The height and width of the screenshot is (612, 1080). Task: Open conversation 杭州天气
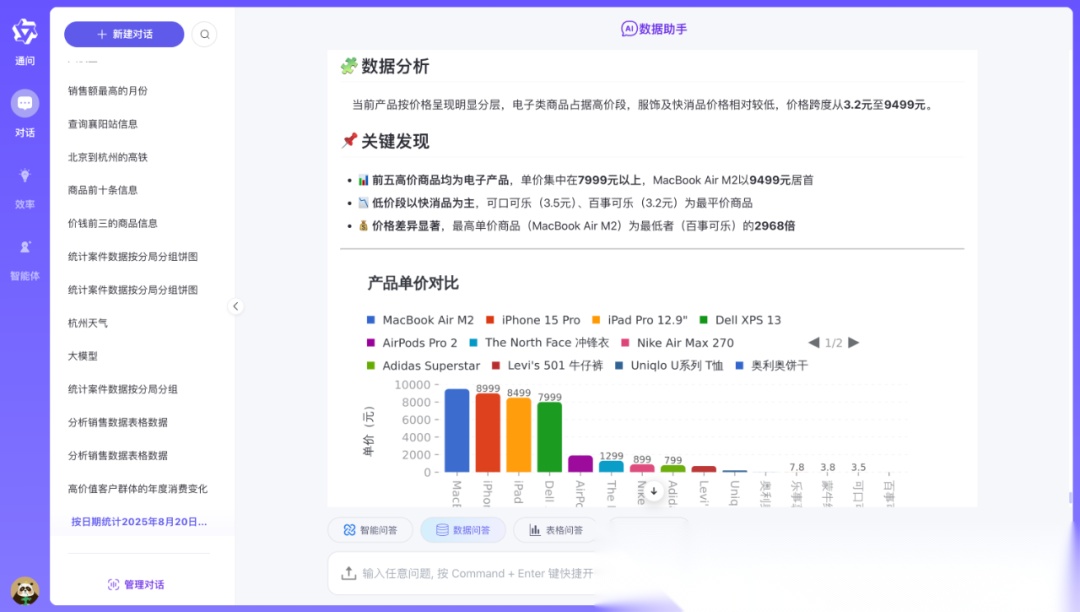tap(87, 323)
